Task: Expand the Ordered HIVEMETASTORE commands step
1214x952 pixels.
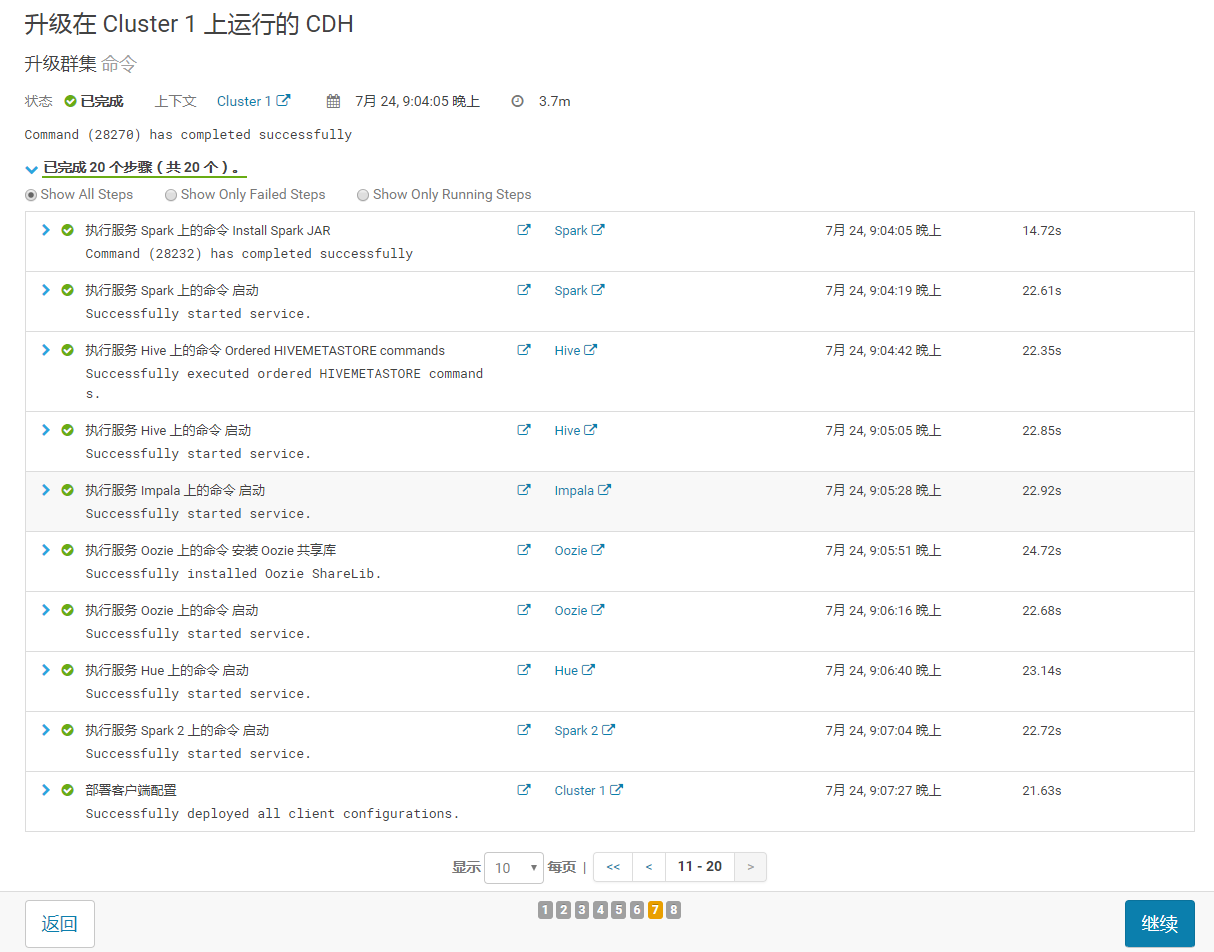Action: 45,350
